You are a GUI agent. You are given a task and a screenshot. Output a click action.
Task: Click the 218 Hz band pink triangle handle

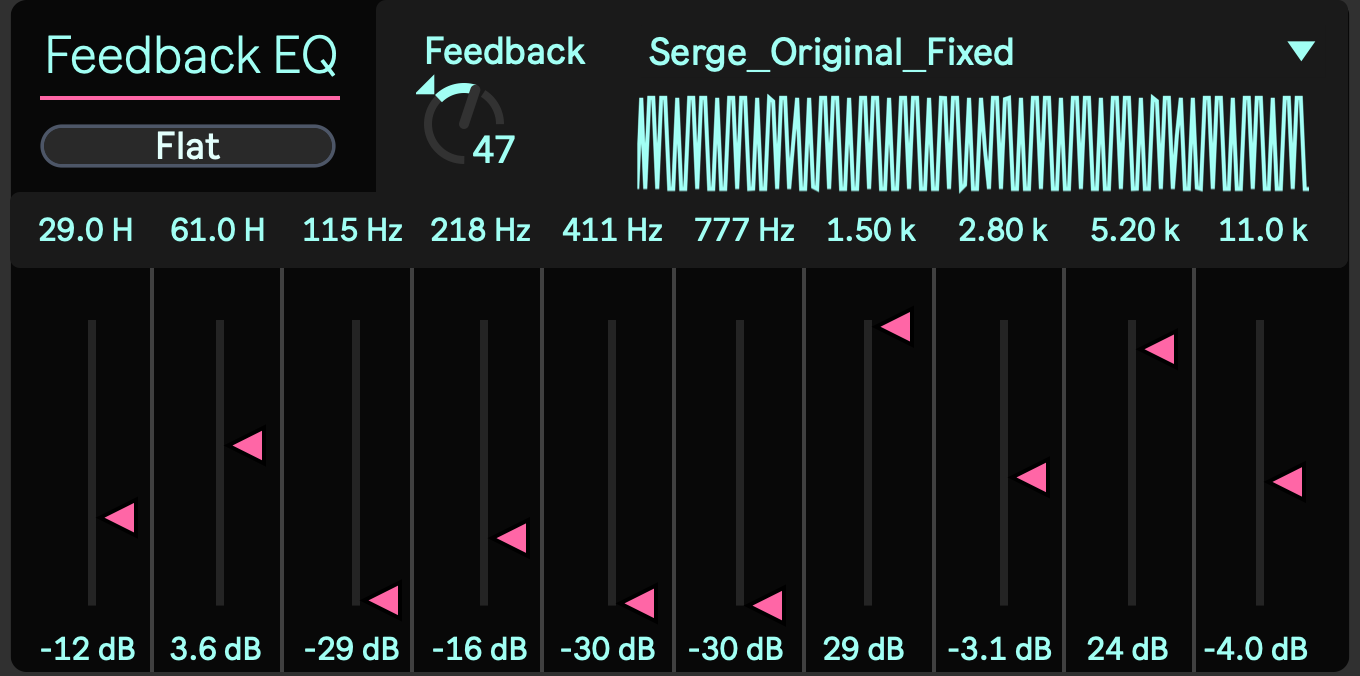point(513,538)
